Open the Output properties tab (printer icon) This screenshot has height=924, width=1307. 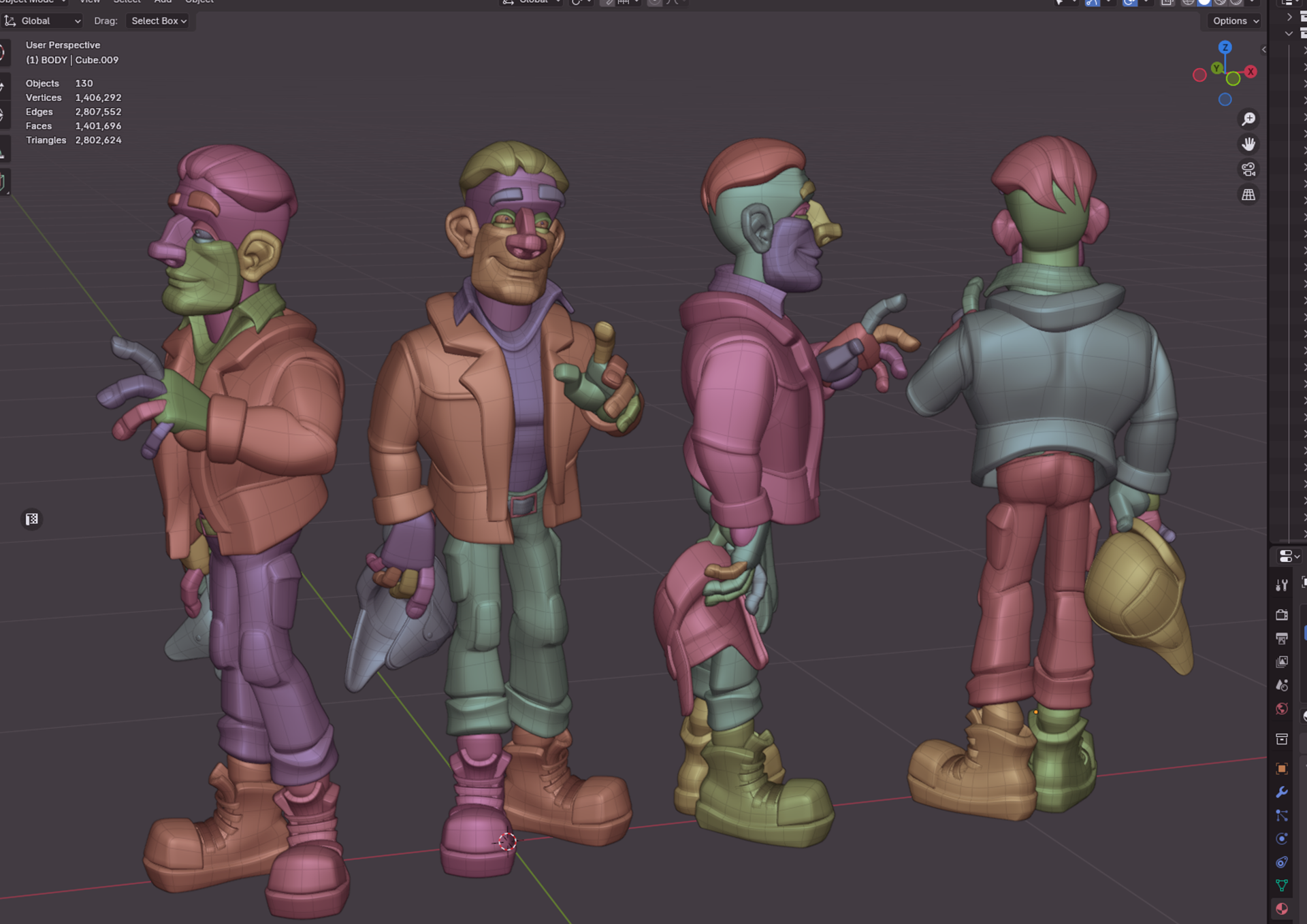[1282, 638]
